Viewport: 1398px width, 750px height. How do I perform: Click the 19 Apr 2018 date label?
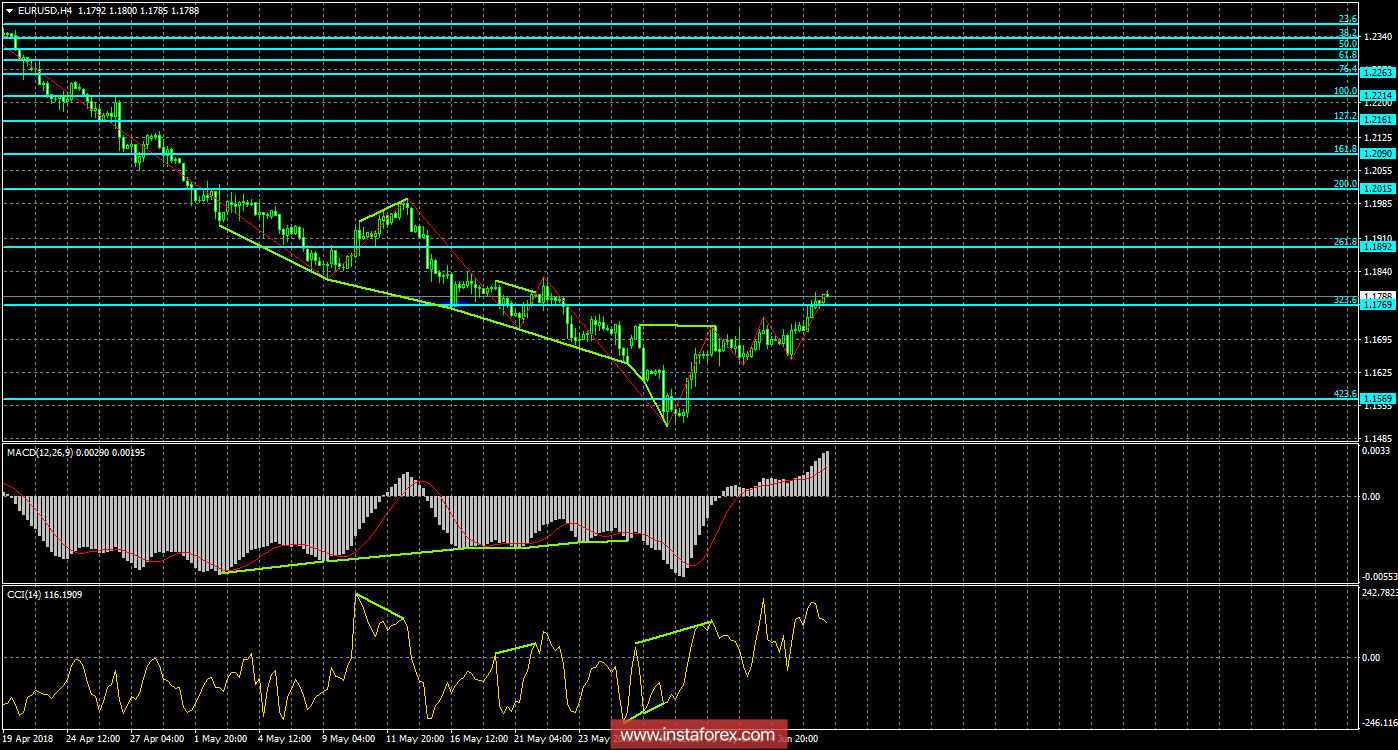click(28, 739)
